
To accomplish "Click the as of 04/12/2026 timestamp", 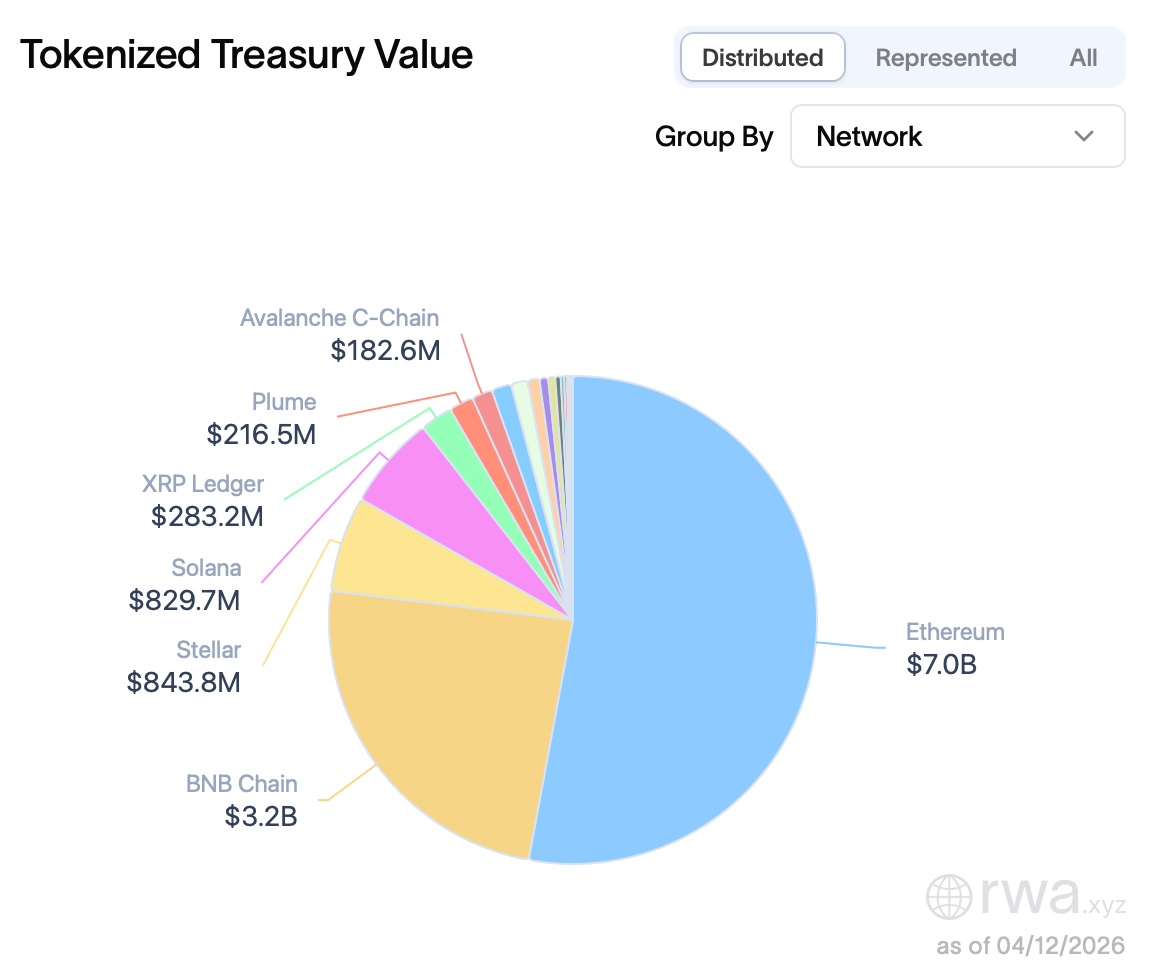I will (1030, 945).
